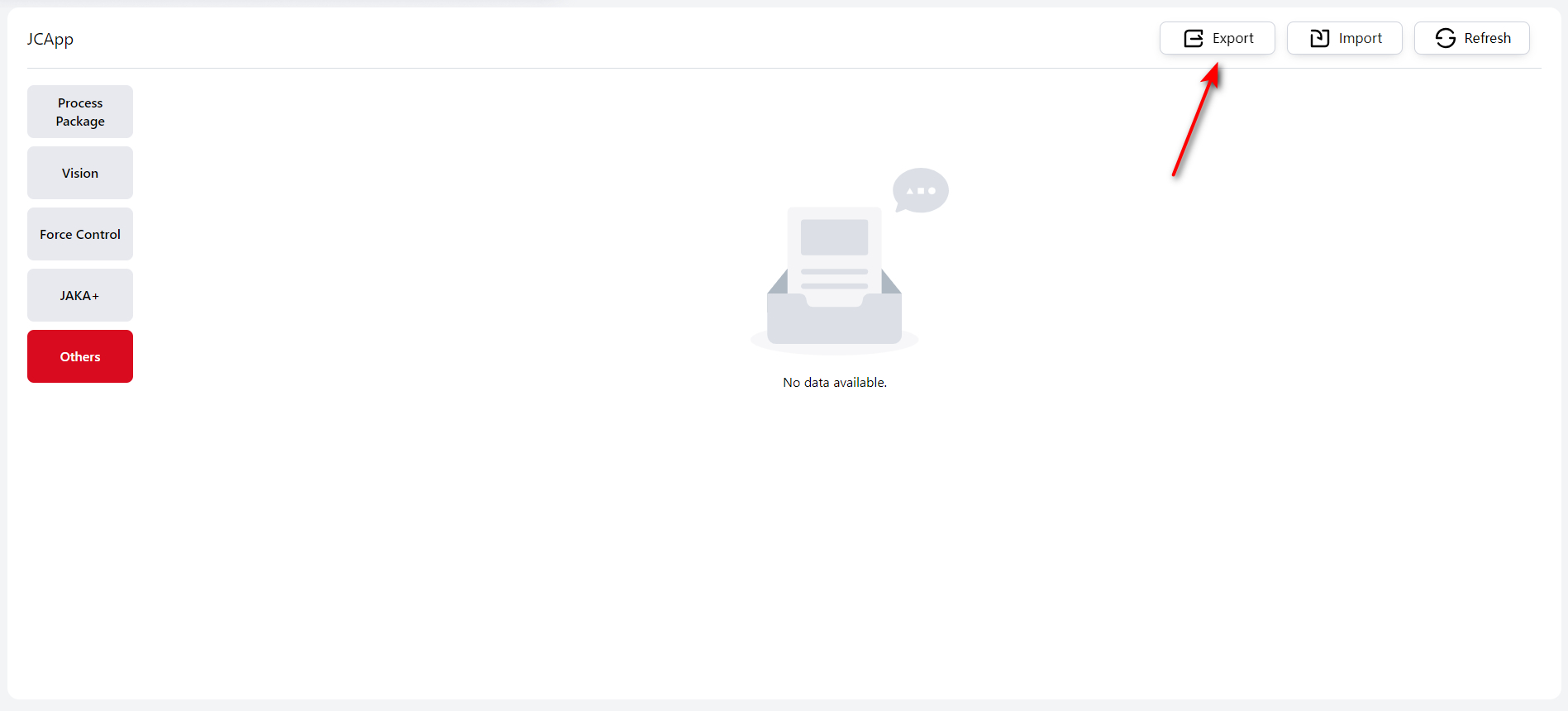Click the text lines on the document graphic

tap(834, 279)
